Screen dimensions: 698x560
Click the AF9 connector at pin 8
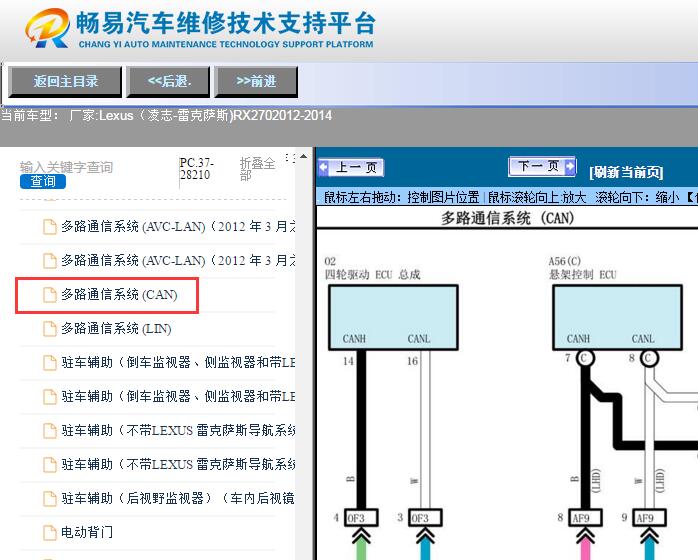pos(586,518)
